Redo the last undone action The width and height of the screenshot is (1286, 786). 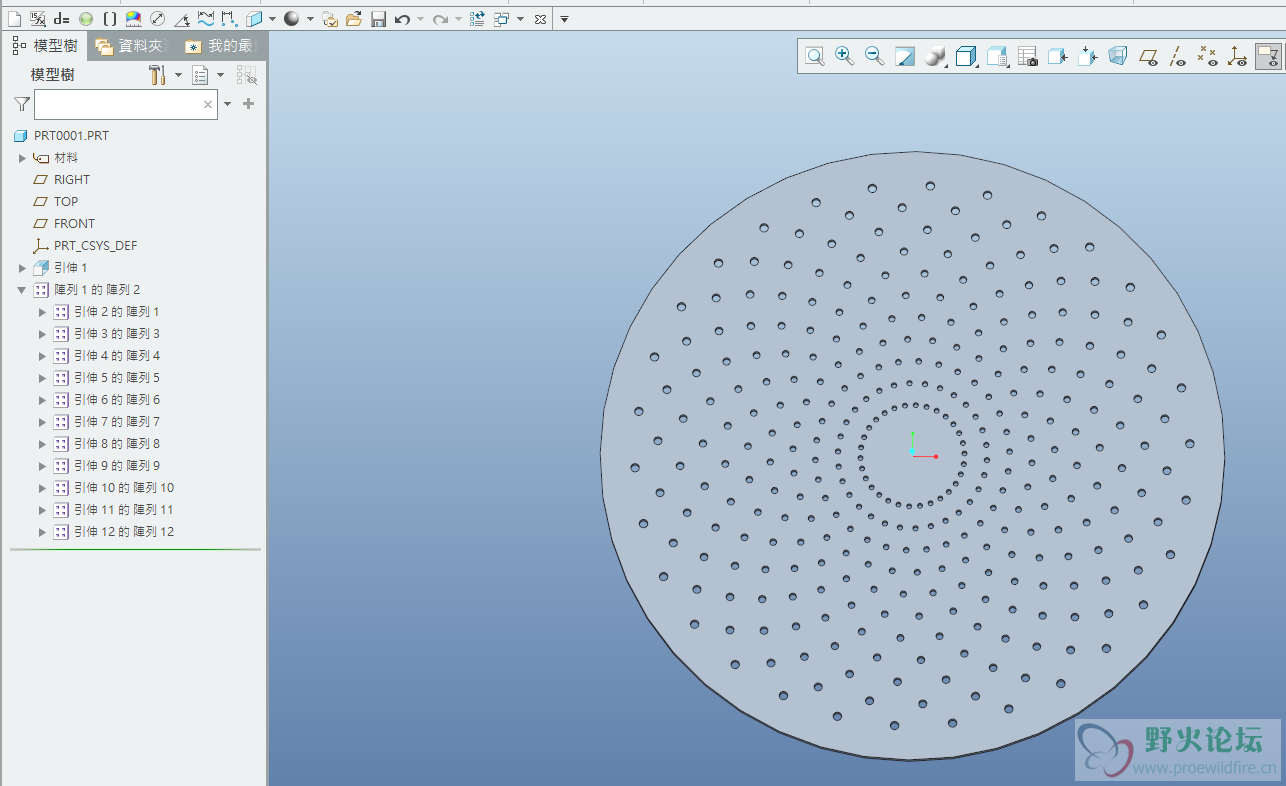click(x=440, y=19)
